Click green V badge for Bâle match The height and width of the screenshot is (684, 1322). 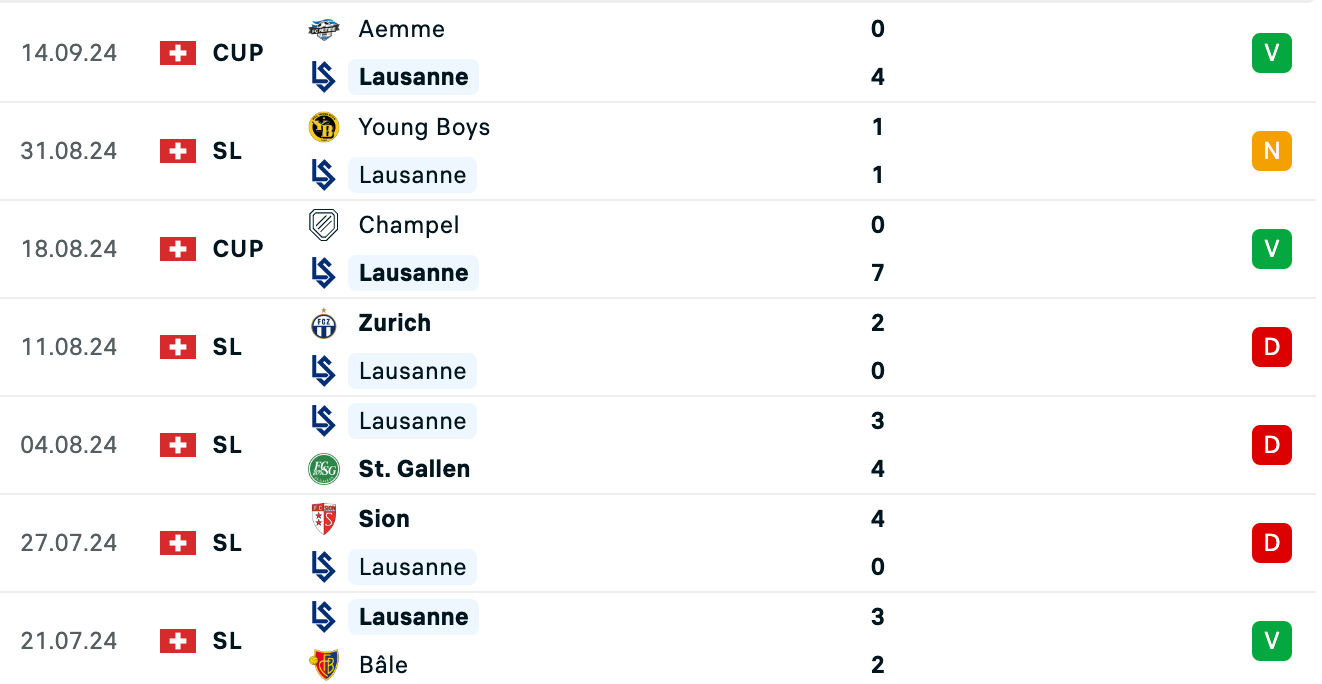point(1272,641)
